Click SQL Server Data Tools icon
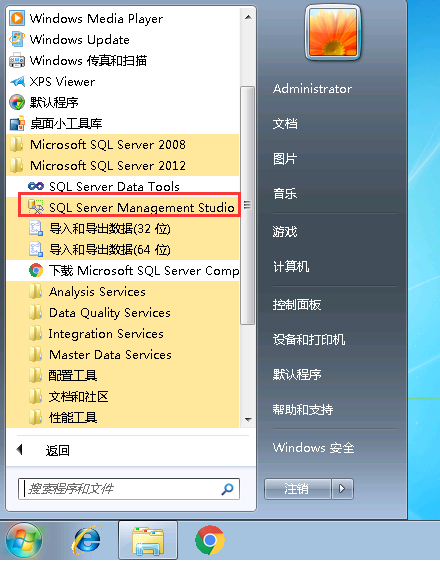440x561 pixels. point(36,186)
